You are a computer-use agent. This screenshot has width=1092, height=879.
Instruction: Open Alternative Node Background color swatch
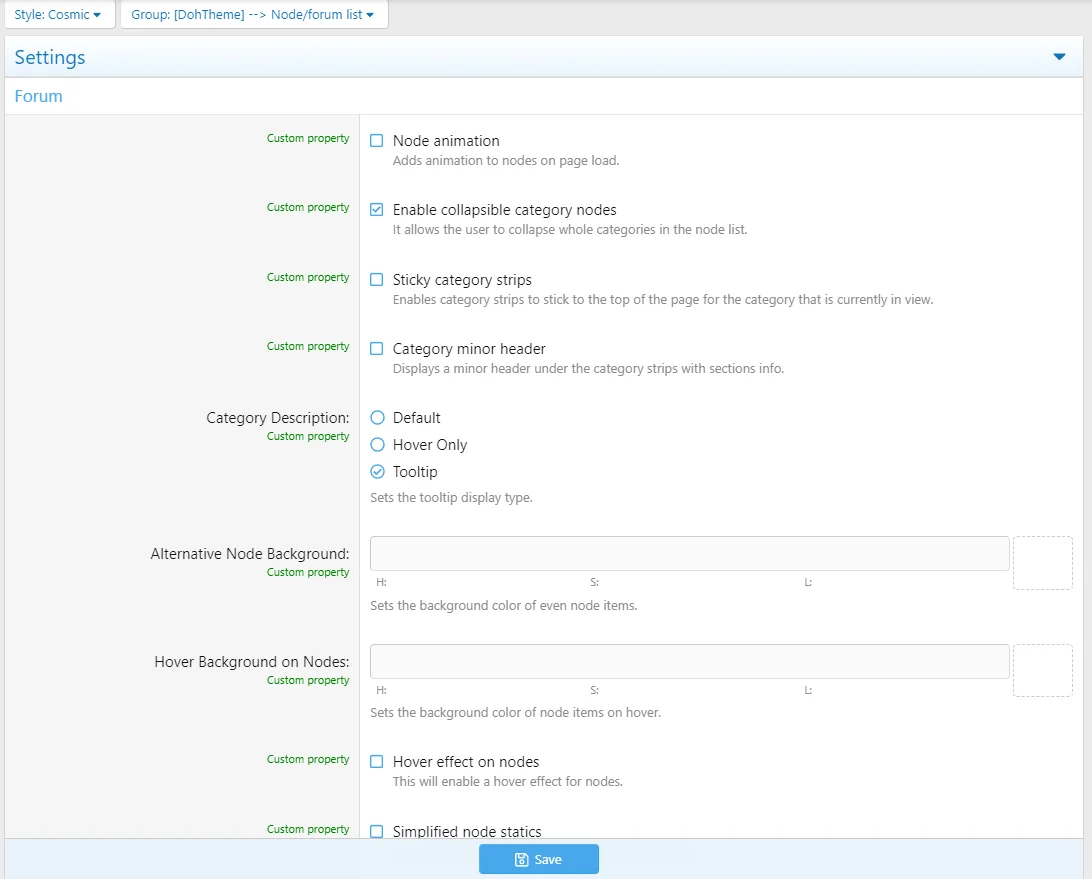1042,563
